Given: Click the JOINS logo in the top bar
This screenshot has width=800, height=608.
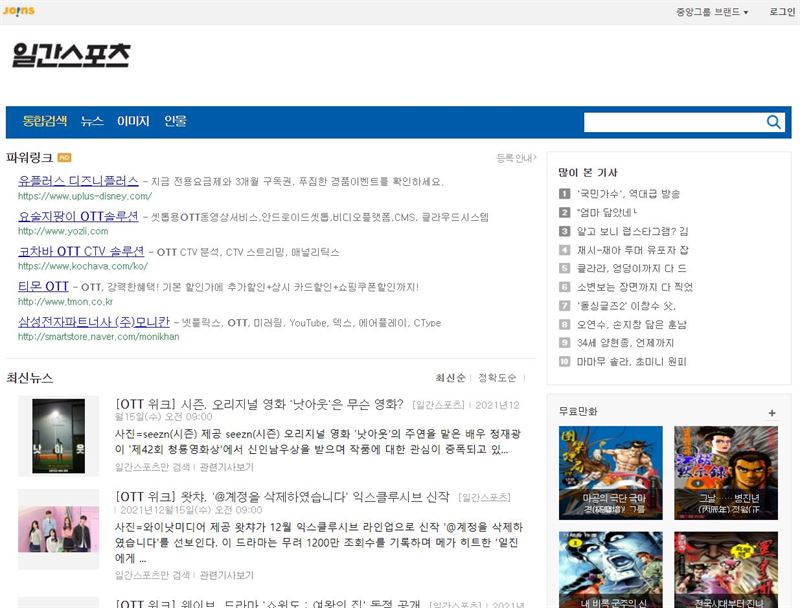Looking at the screenshot, I should (18, 11).
